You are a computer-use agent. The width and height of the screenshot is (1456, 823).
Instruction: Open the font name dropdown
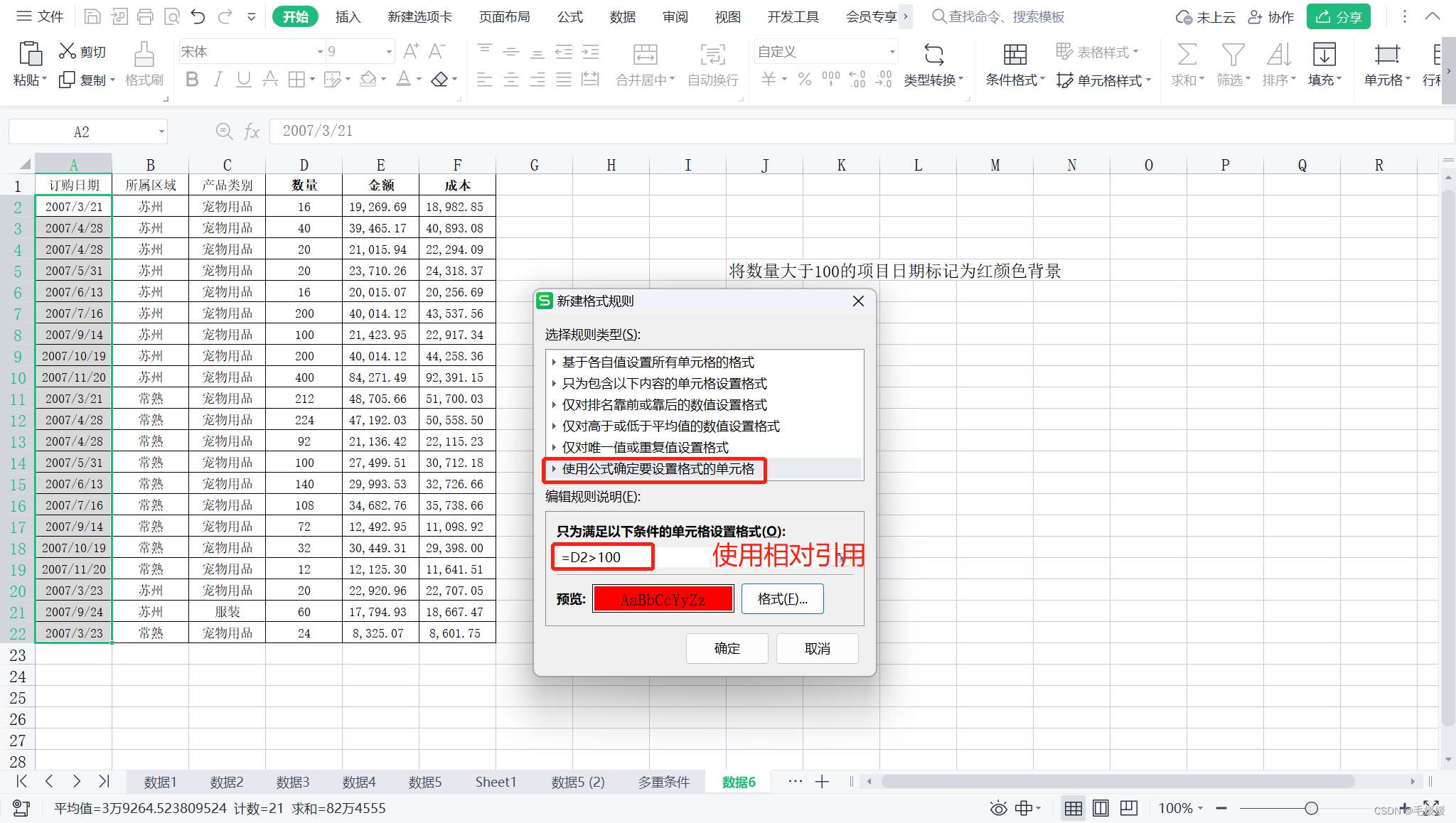coord(320,52)
